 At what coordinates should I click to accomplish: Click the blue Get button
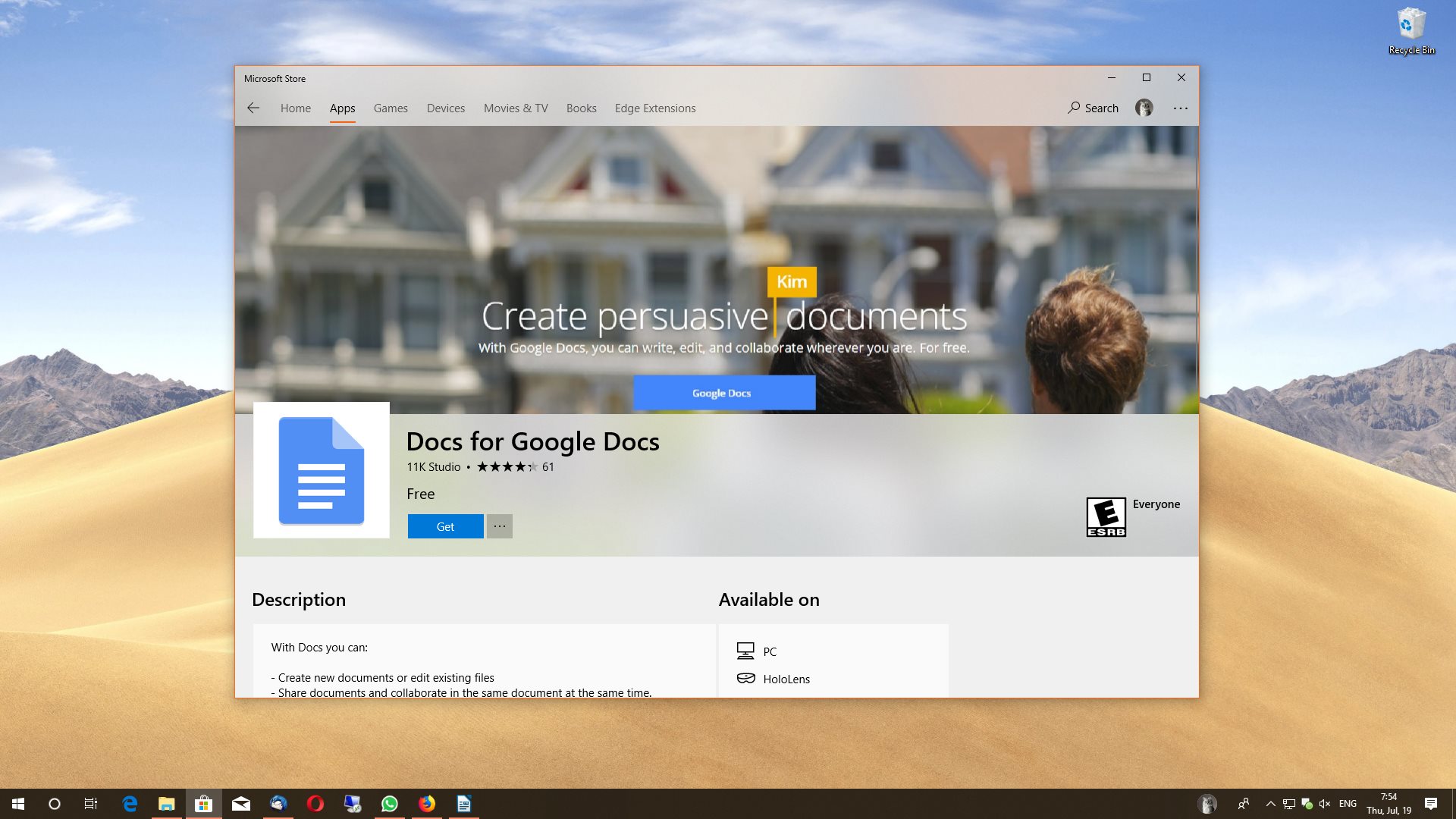pos(445,526)
